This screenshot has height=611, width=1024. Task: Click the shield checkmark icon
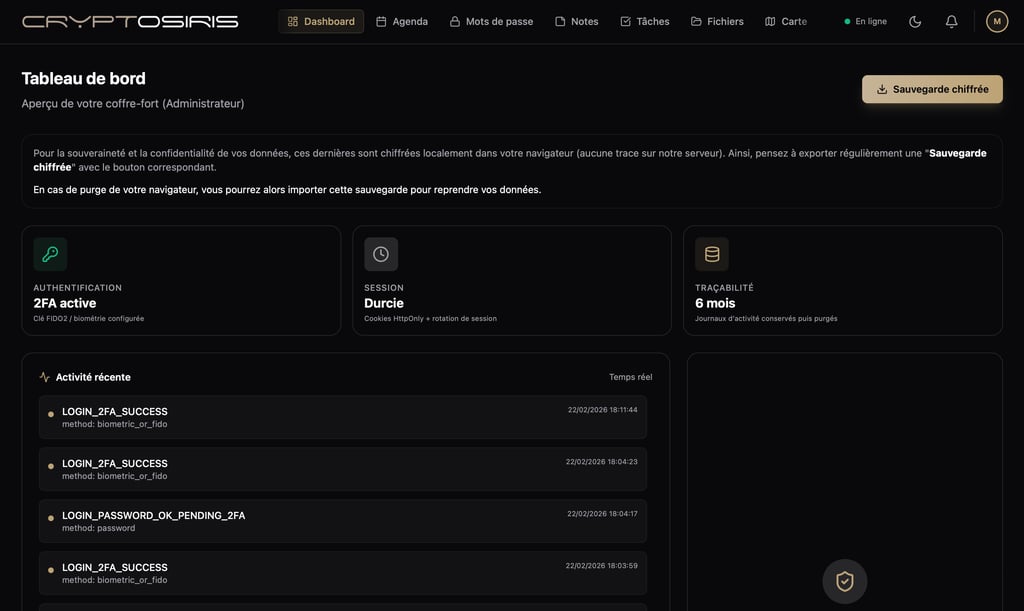[x=845, y=581]
